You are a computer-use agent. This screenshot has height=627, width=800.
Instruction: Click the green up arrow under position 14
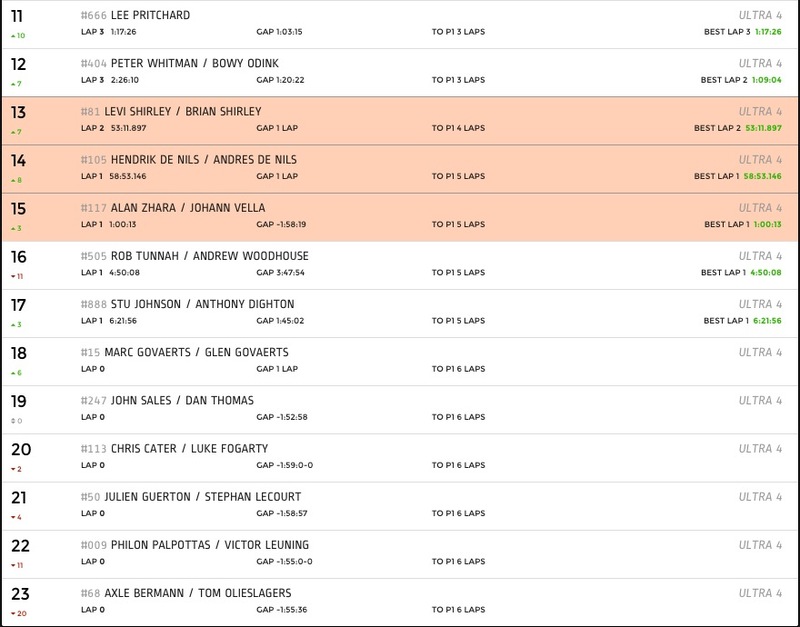[13, 180]
